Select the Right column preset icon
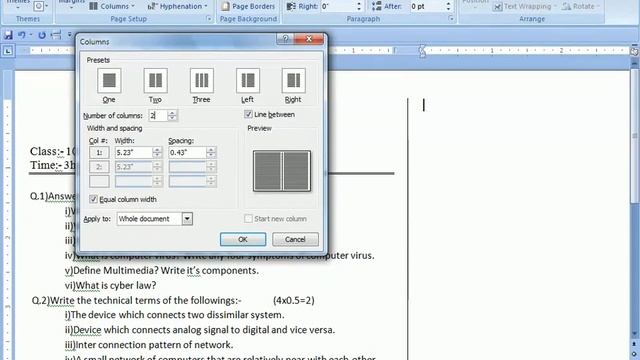The image size is (640, 360). pyautogui.click(x=293, y=80)
